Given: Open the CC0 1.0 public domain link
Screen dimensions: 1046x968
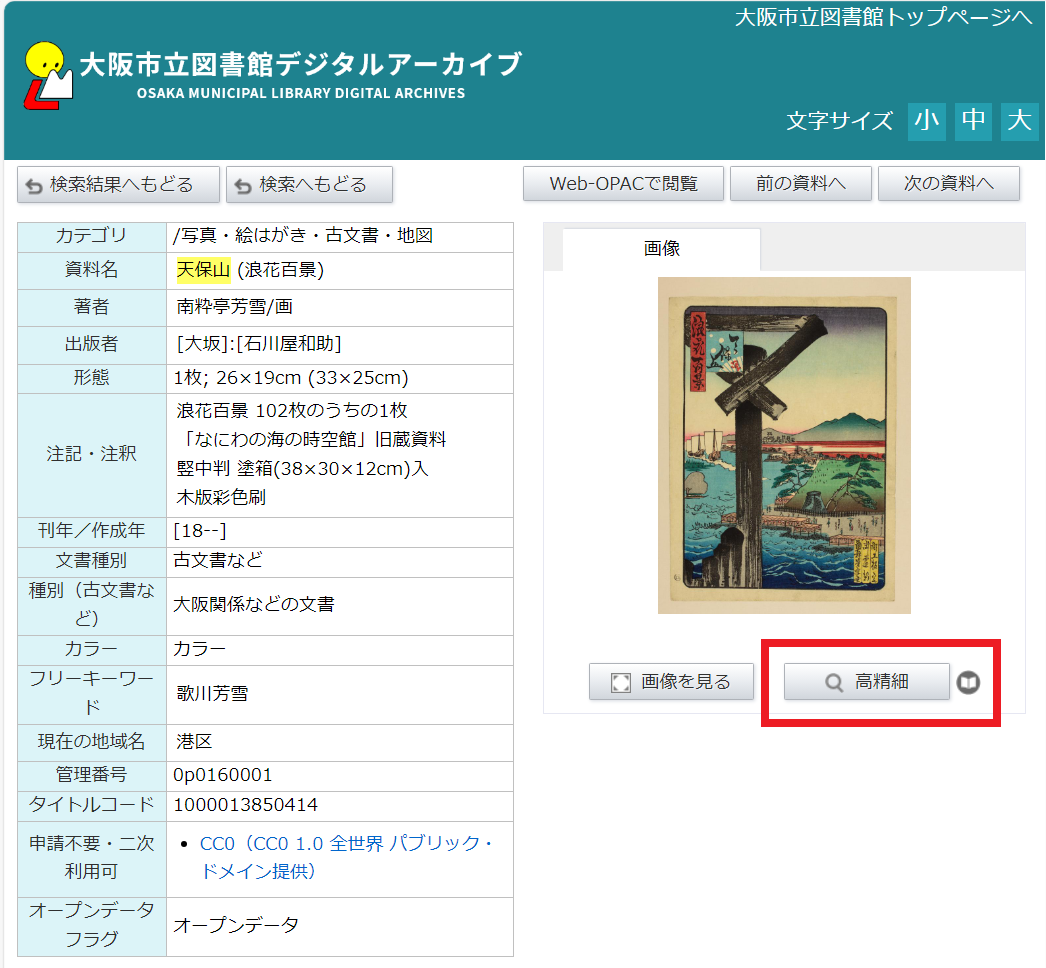Looking at the screenshot, I should [346, 857].
